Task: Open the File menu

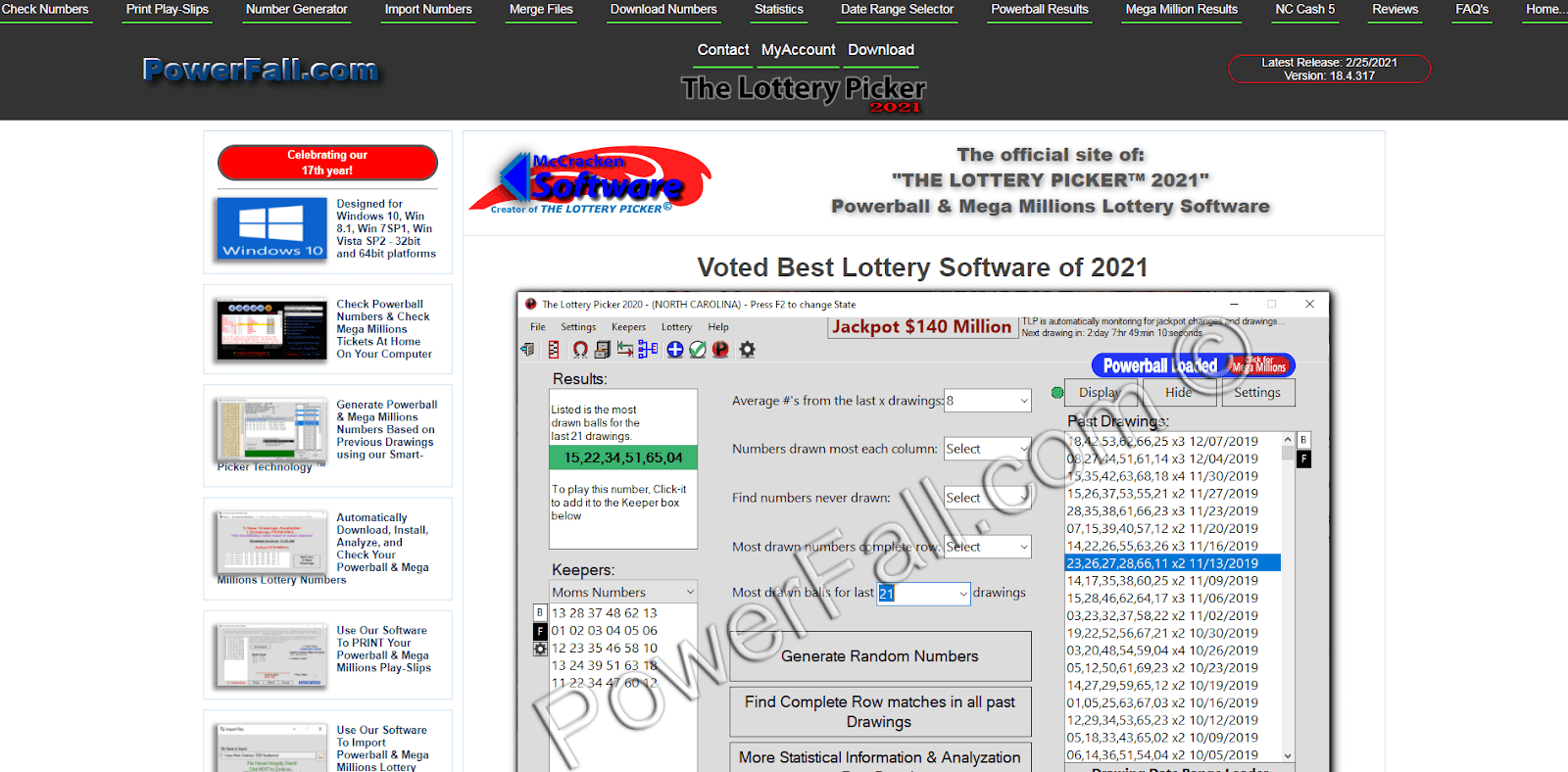Action: [x=538, y=327]
